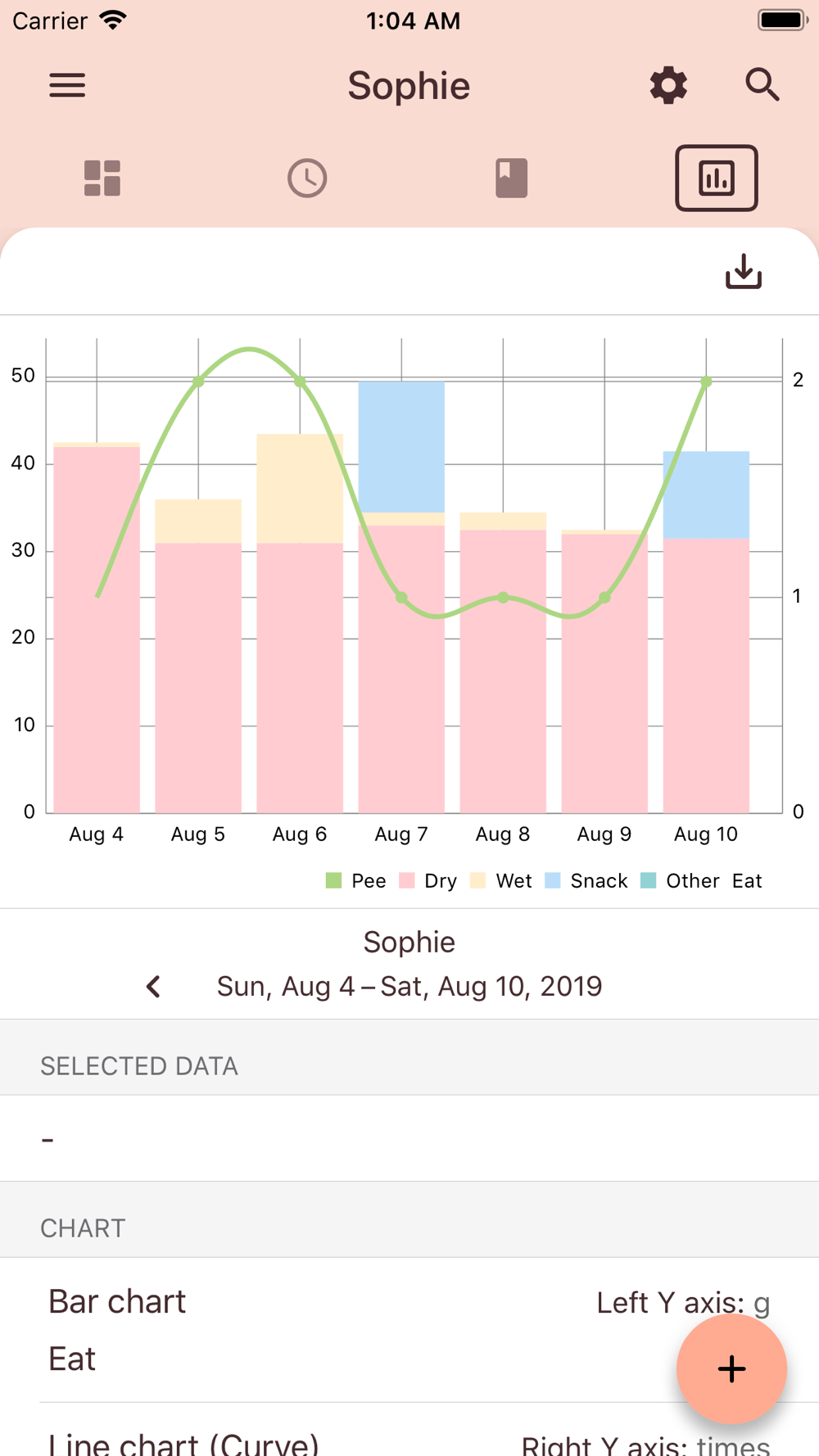Open settings gear icon

coord(668,85)
